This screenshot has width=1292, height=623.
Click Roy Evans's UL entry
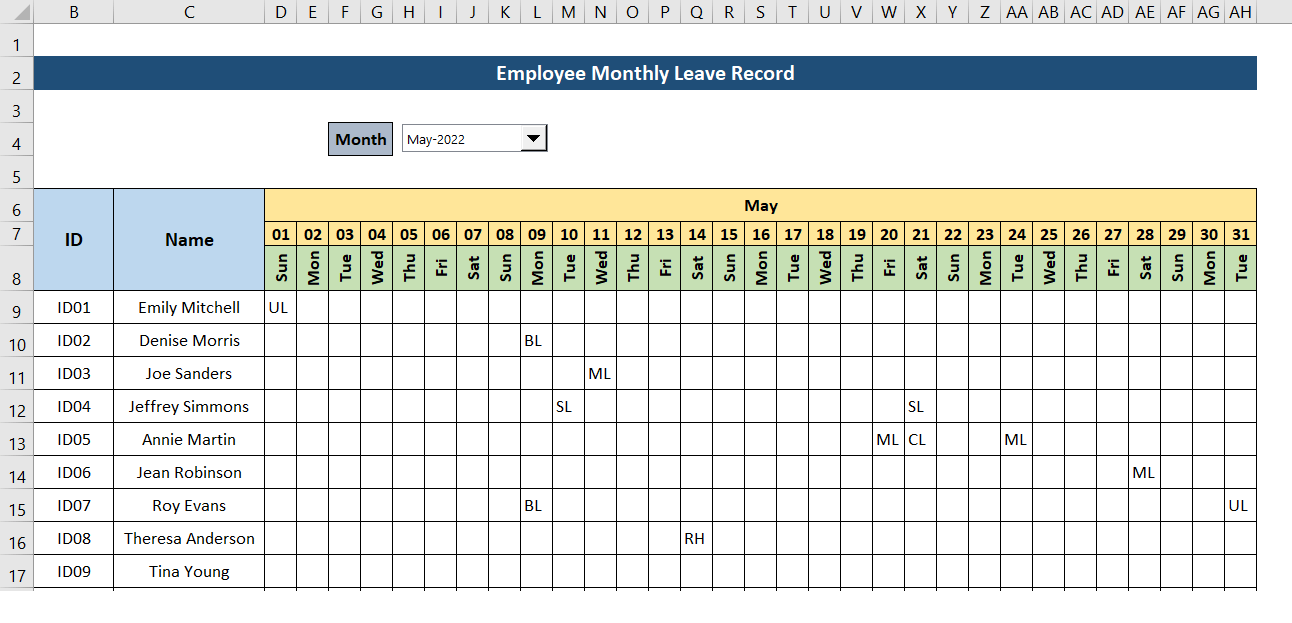pyautogui.click(x=1240, y=505)
